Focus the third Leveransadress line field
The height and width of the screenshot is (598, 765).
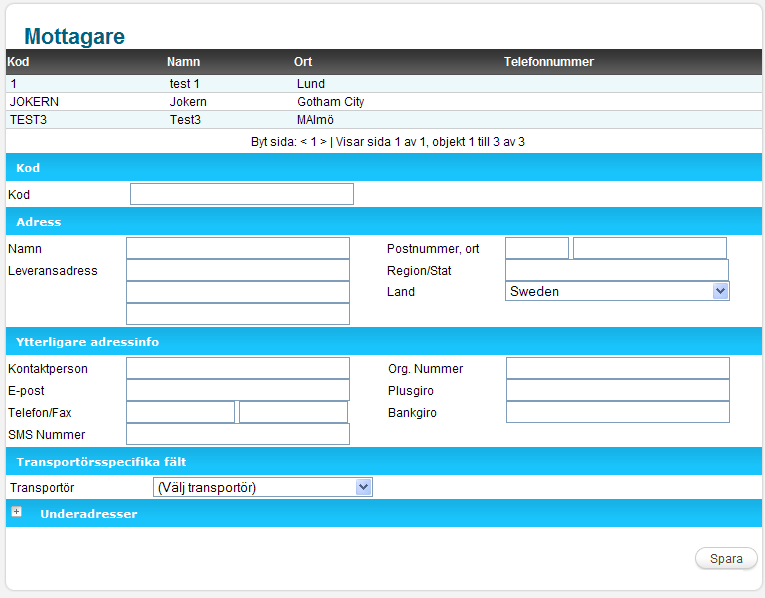click(238, 314)
